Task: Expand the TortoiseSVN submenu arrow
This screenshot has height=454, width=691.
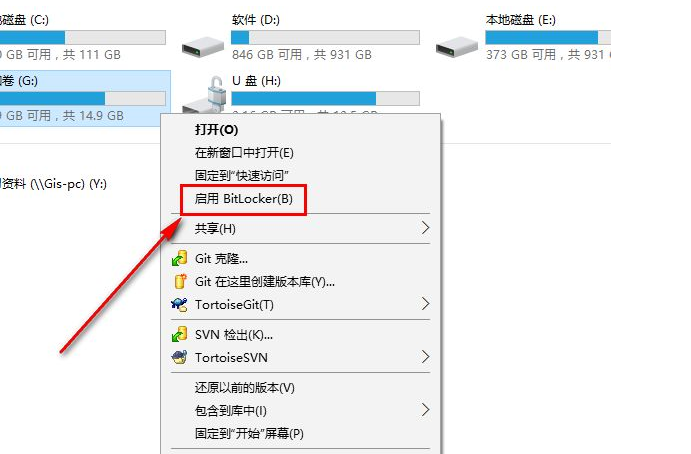Action: (x=425, y=357)
